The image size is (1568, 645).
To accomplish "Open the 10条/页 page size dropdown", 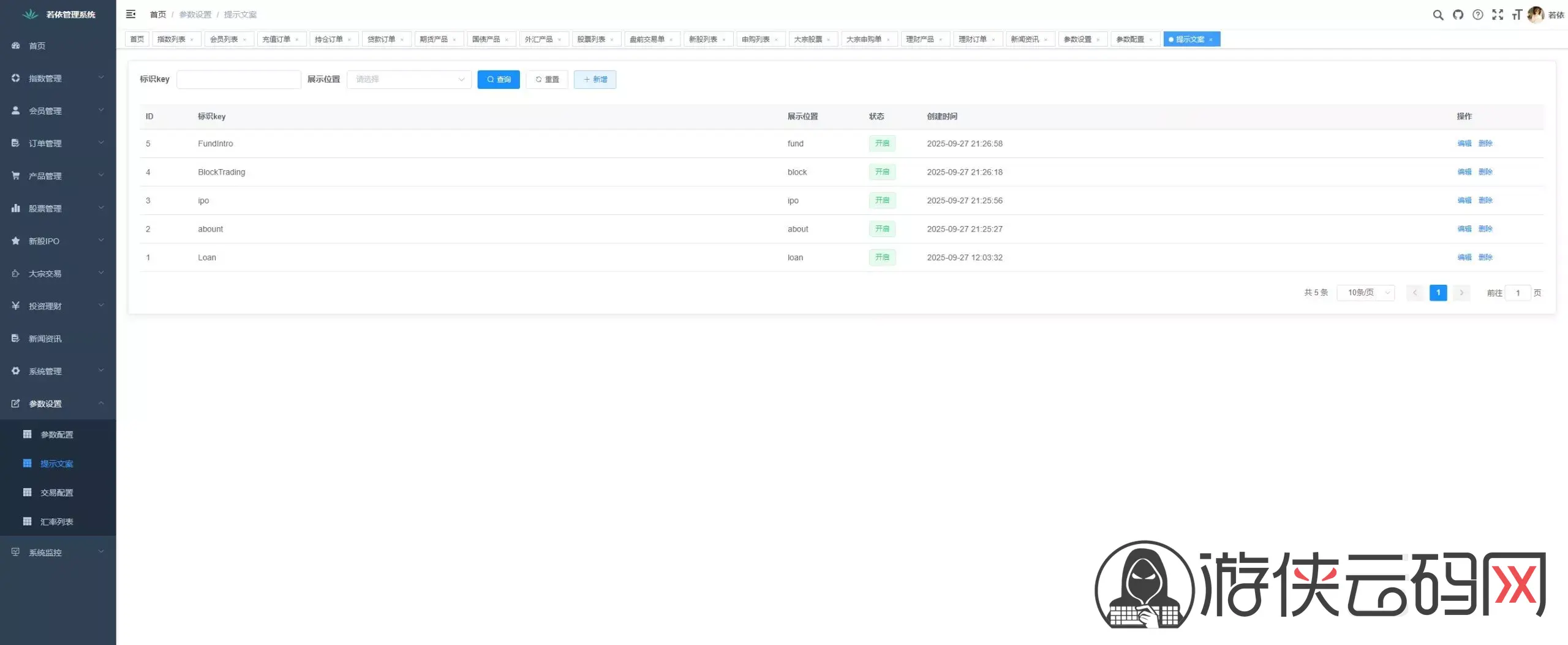I will [x=1365, y=293].
